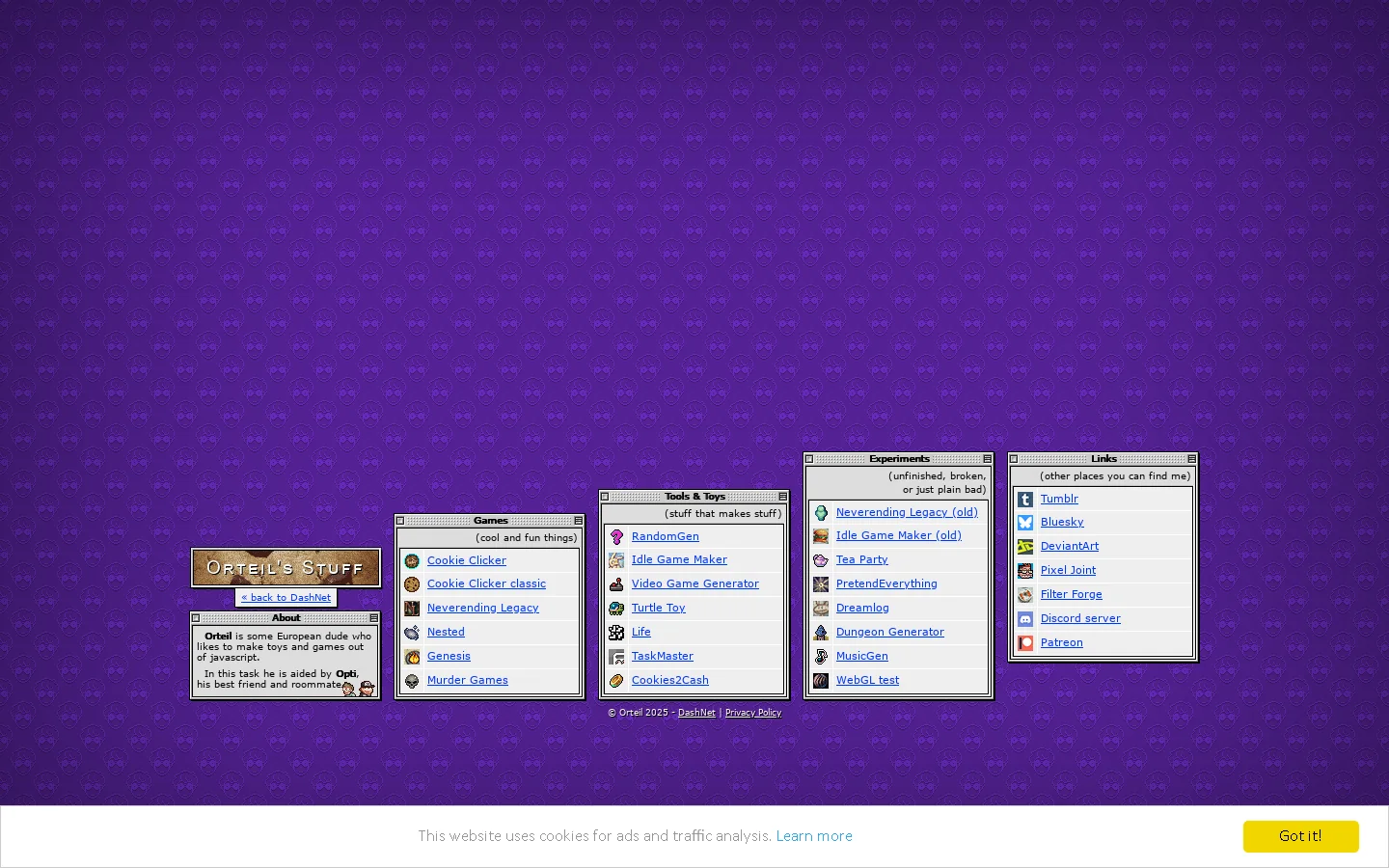The width and height of the screenshot is (1389, 868).
Task: Click the Bluesky butterfly icon
Action: click(1025, 523)
